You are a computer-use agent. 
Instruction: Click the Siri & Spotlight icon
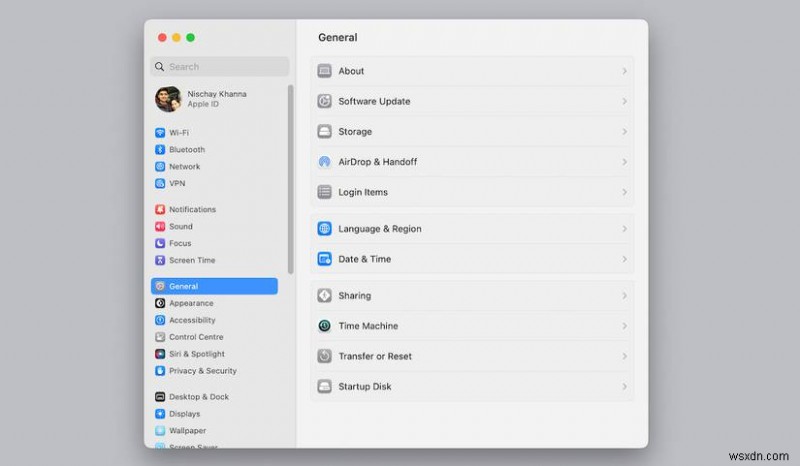pos(160,354)
